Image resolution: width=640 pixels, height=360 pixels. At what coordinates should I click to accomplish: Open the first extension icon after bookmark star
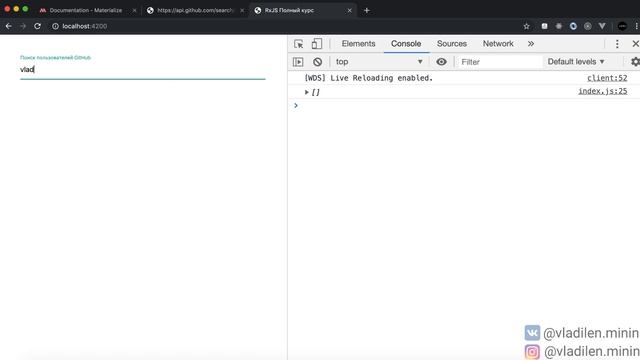coord(544,26)
